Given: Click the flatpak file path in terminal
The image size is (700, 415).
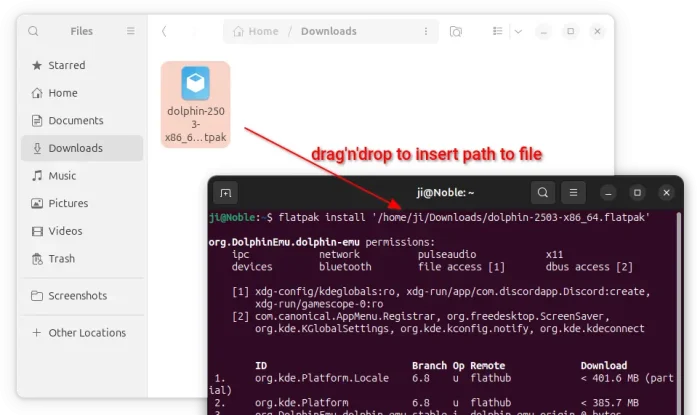Looking at the screenshot, I should pyautogui.click(x=511, y=218).
